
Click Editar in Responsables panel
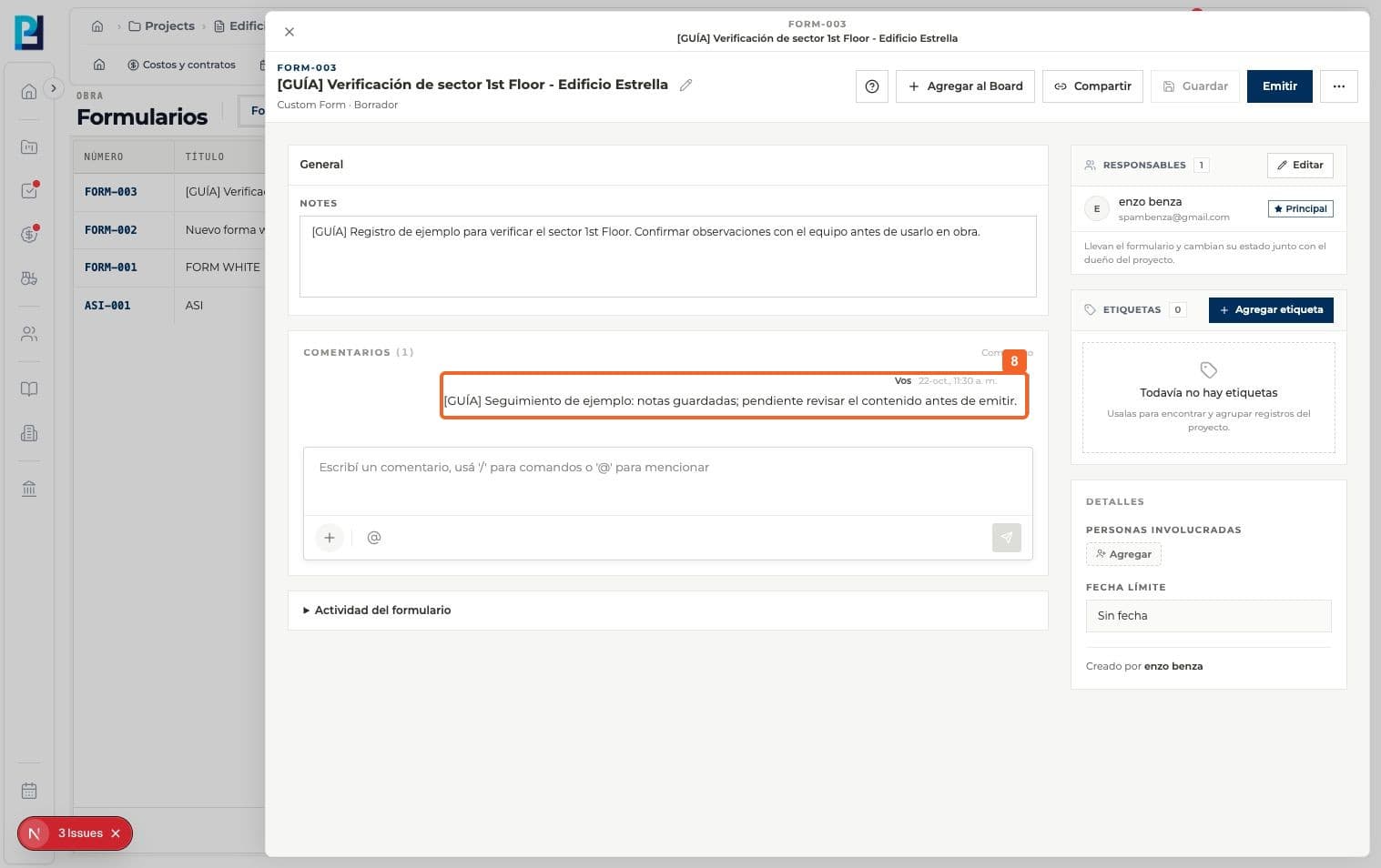click(1300, 165)
